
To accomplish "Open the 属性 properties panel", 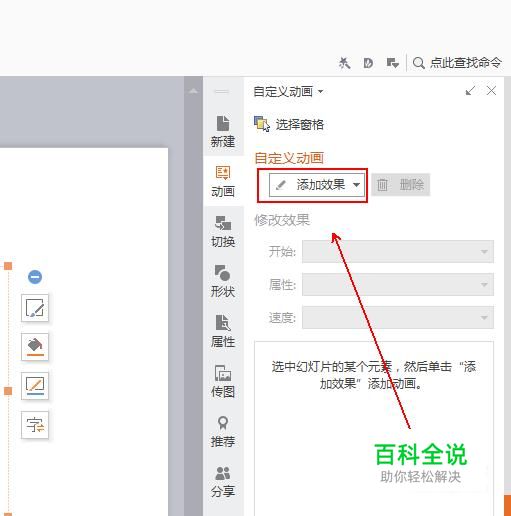I will pyautogui.click(x=223, y=331).
